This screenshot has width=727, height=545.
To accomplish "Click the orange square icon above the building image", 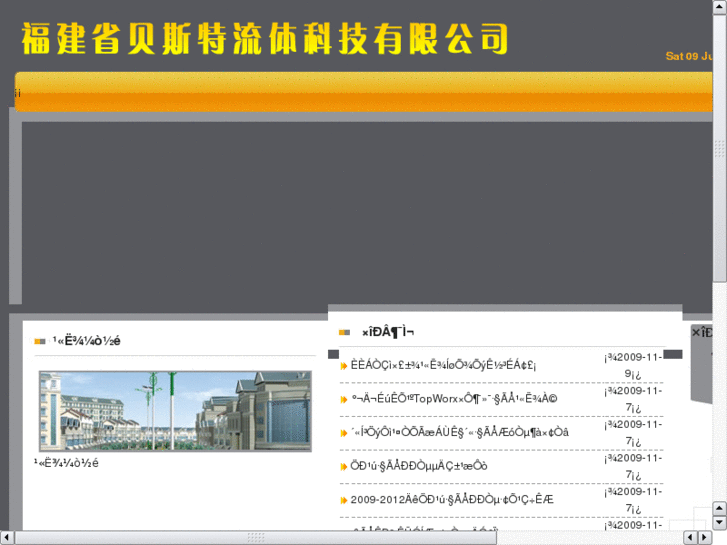I will (40, 341).
